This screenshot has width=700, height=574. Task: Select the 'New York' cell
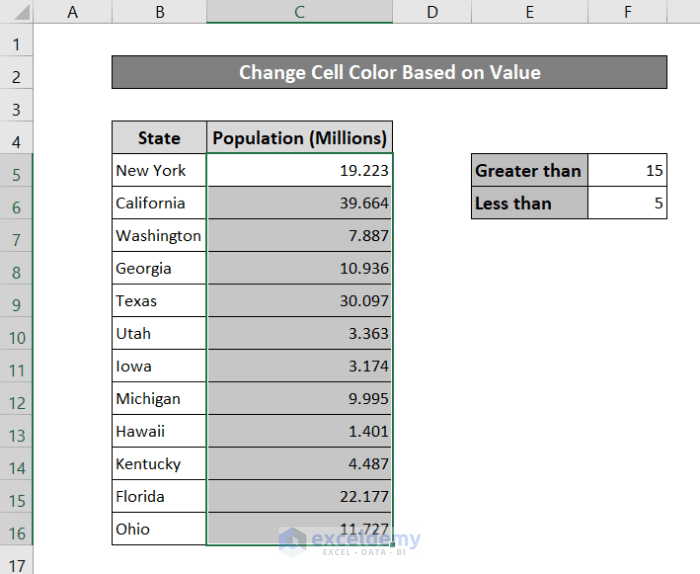tap(159, 170)
